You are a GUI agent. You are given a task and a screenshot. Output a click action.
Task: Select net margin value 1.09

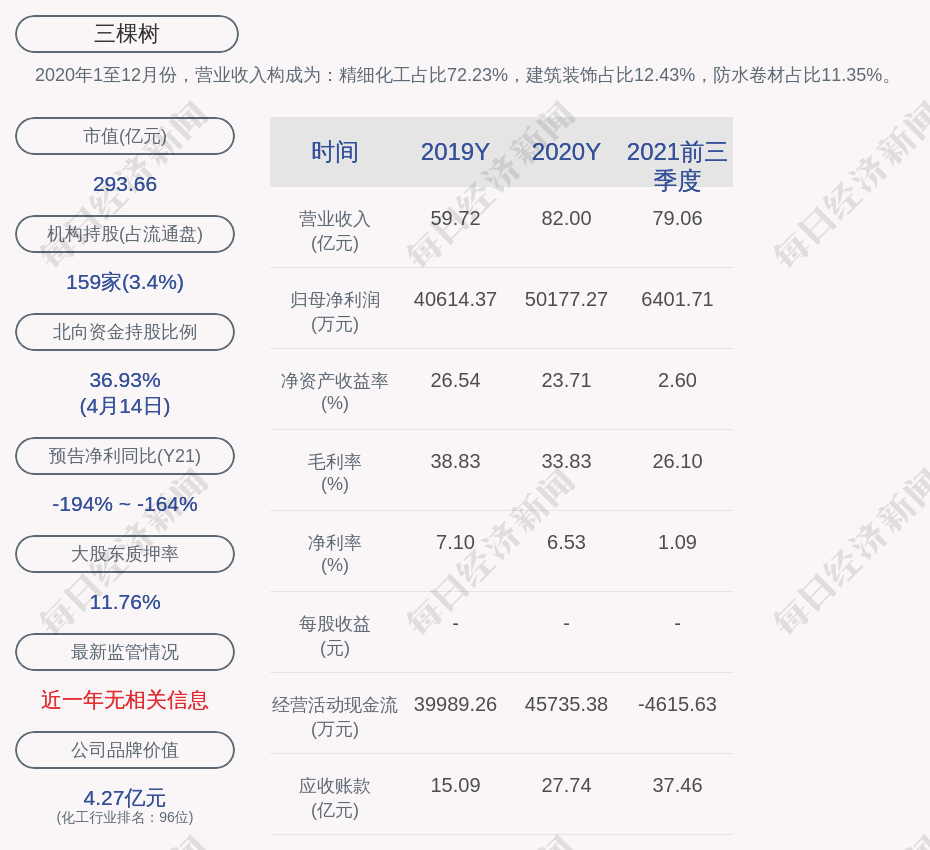(677, 542)
